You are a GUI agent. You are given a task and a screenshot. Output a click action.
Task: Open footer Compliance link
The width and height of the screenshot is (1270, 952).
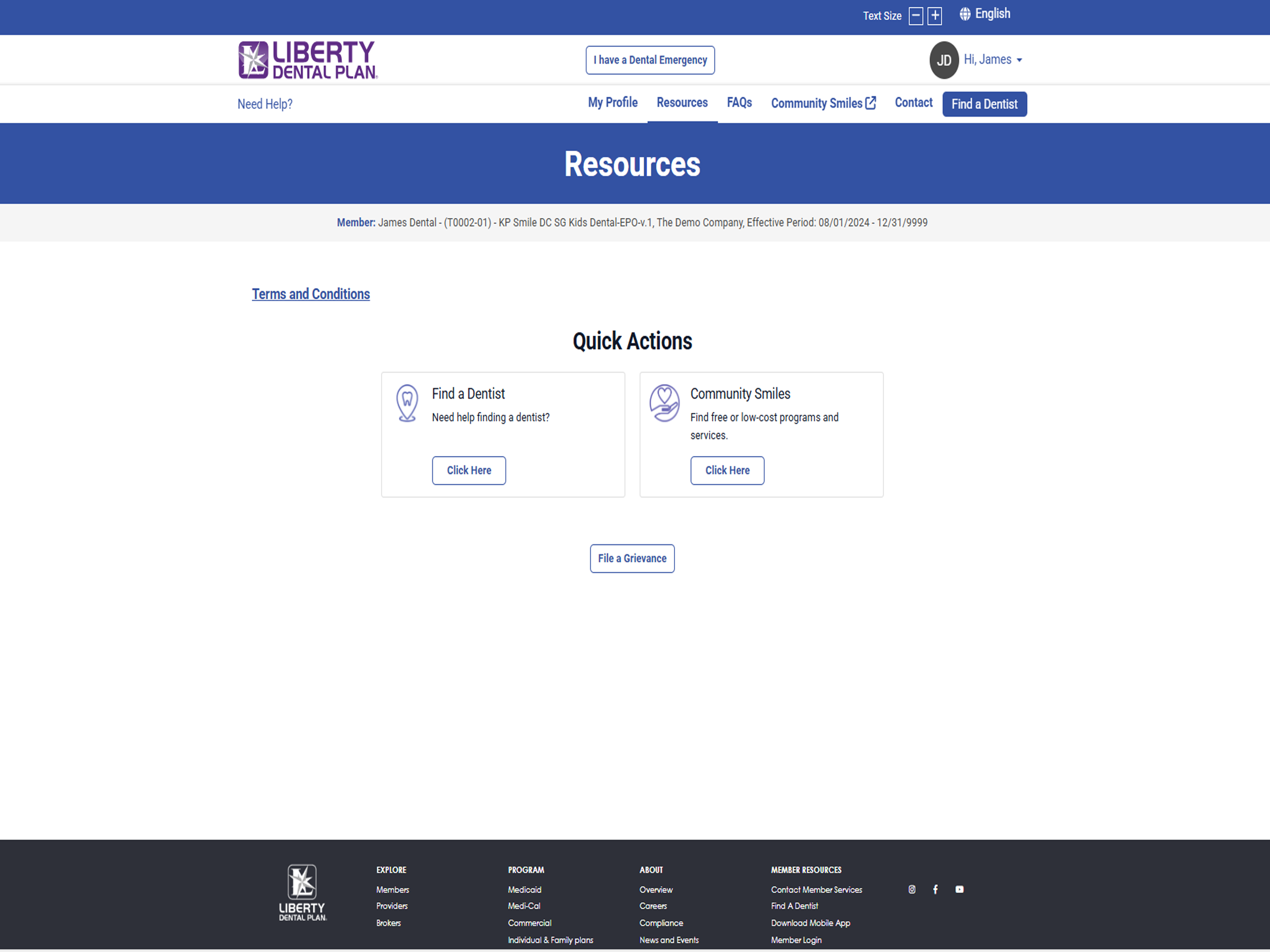coord(661,923)
